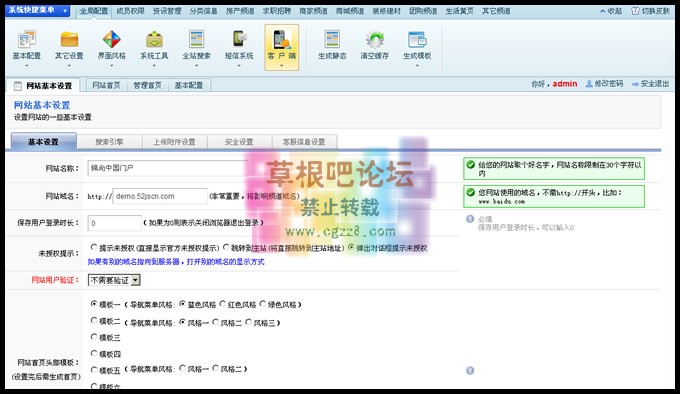Switch to 安全设置 tab
Screen dimensions: 680x394
[239, 142]
